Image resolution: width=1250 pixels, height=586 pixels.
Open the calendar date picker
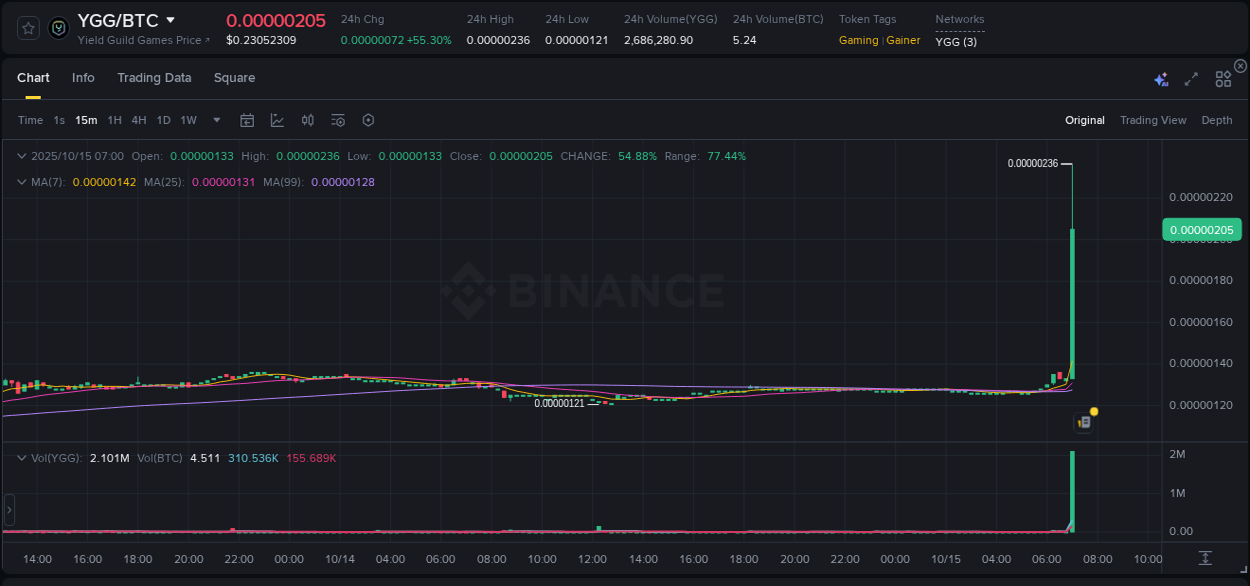[247, 120]
